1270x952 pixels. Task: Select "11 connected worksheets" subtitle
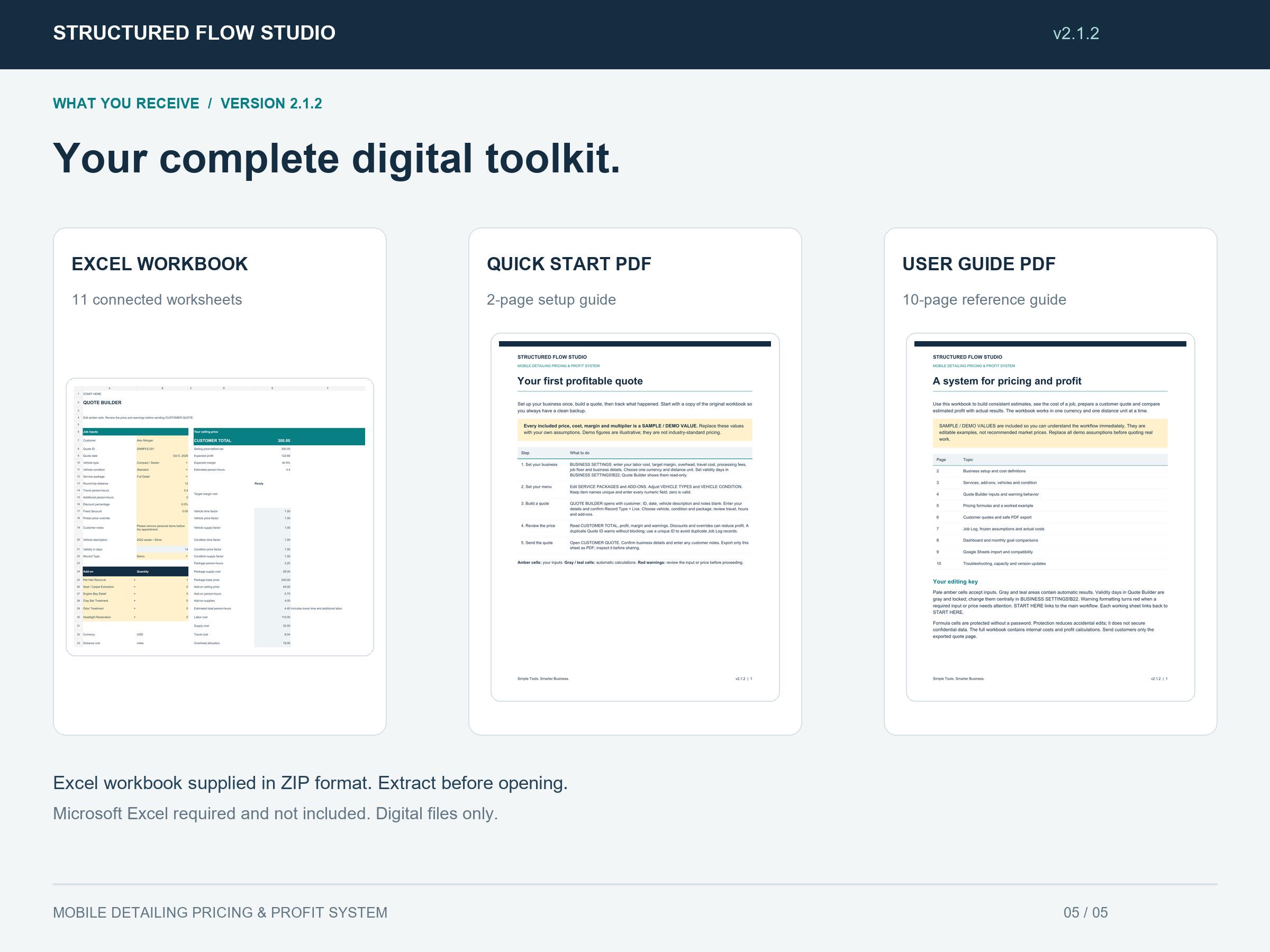(157, 299)
